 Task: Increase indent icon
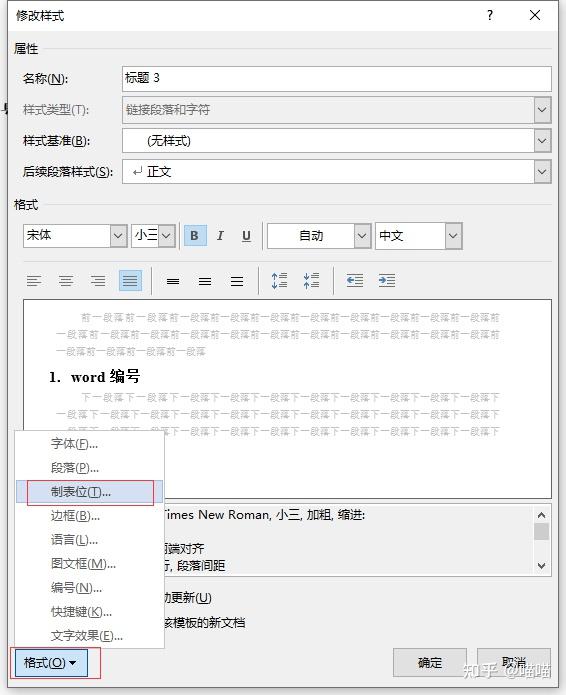coord(386,281)
